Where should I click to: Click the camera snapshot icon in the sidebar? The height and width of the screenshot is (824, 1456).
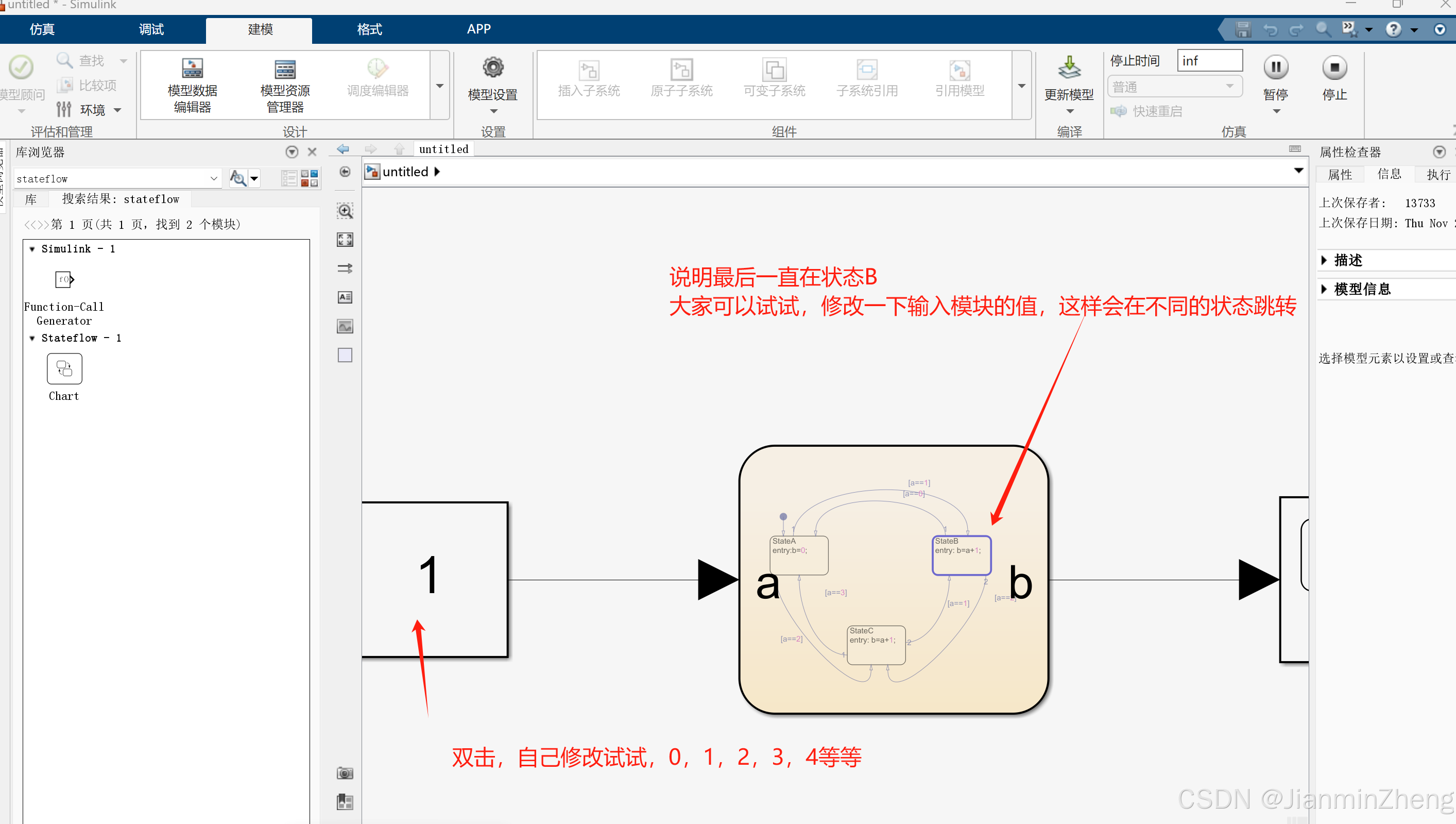pos(345,772)
